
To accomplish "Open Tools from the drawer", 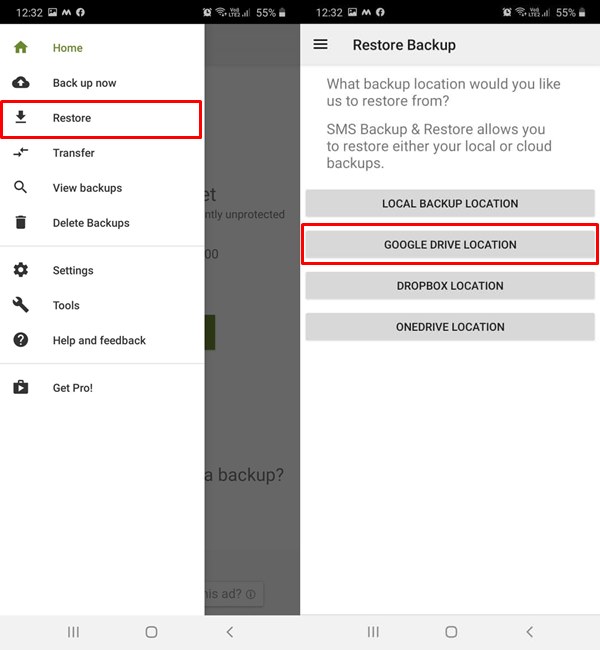I will 102,305.
